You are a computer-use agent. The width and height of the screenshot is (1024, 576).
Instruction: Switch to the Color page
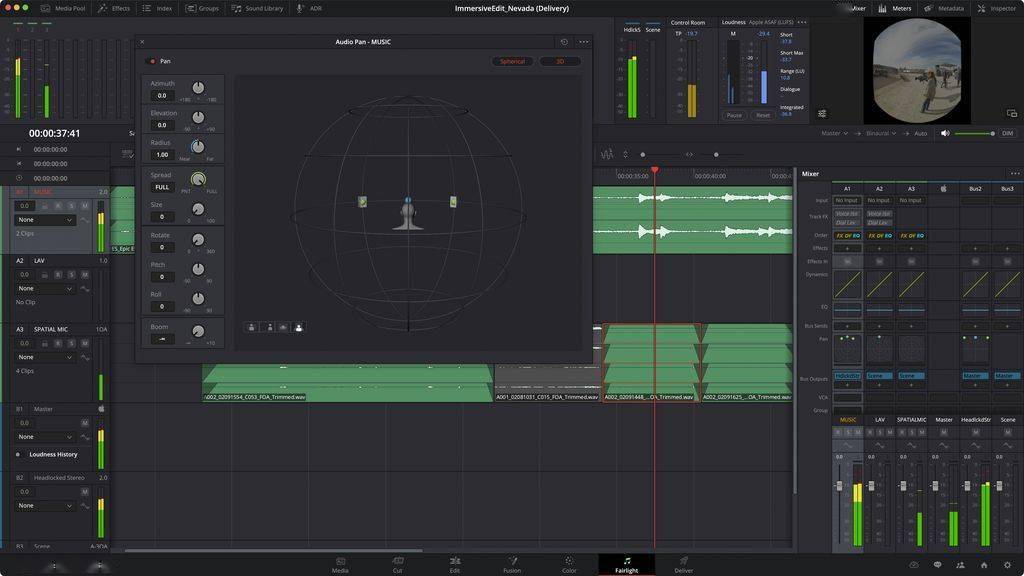(x=569, y=565)
